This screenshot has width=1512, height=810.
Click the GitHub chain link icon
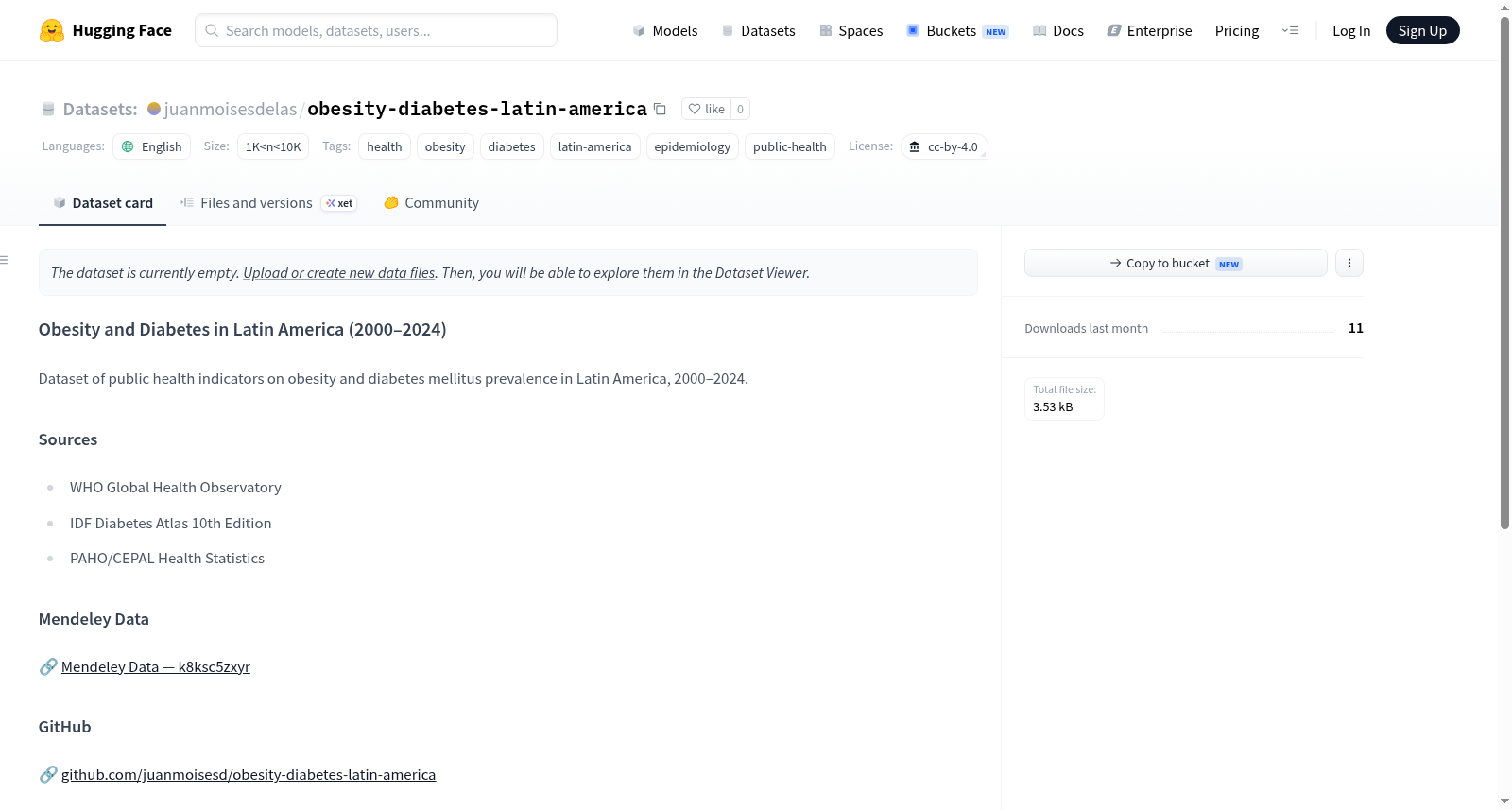(x=48, y=774)
